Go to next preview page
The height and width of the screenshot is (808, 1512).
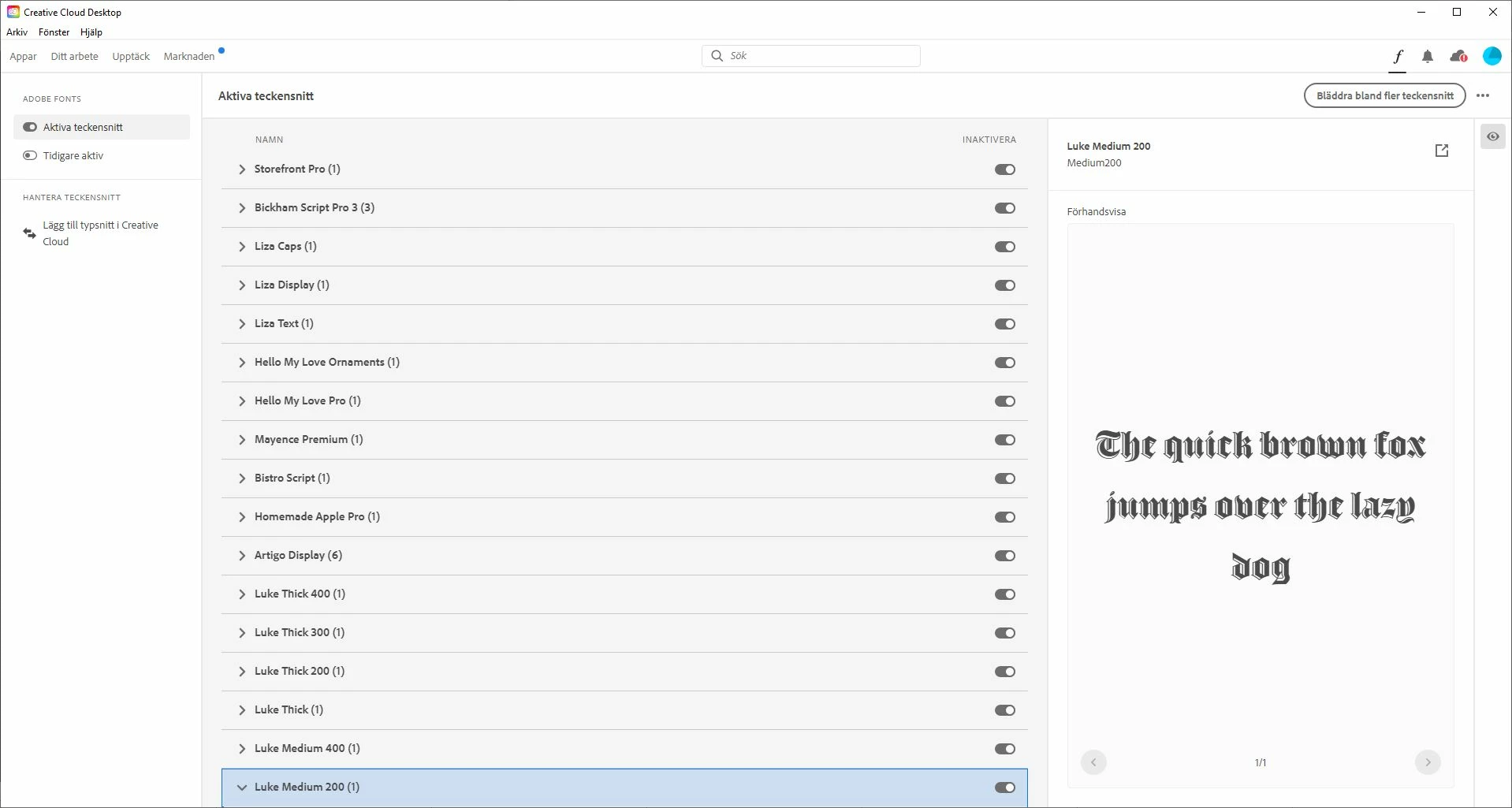coord(1428,762)
